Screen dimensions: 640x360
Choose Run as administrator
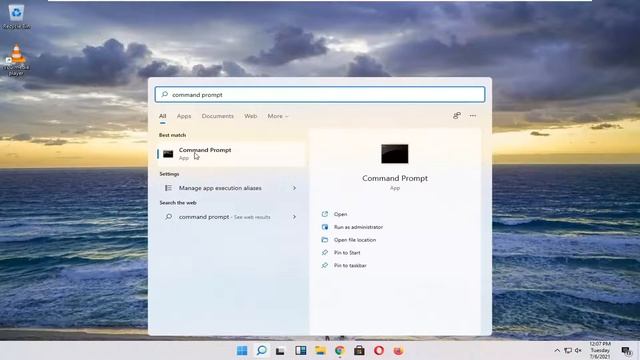(x=358, y=227)
